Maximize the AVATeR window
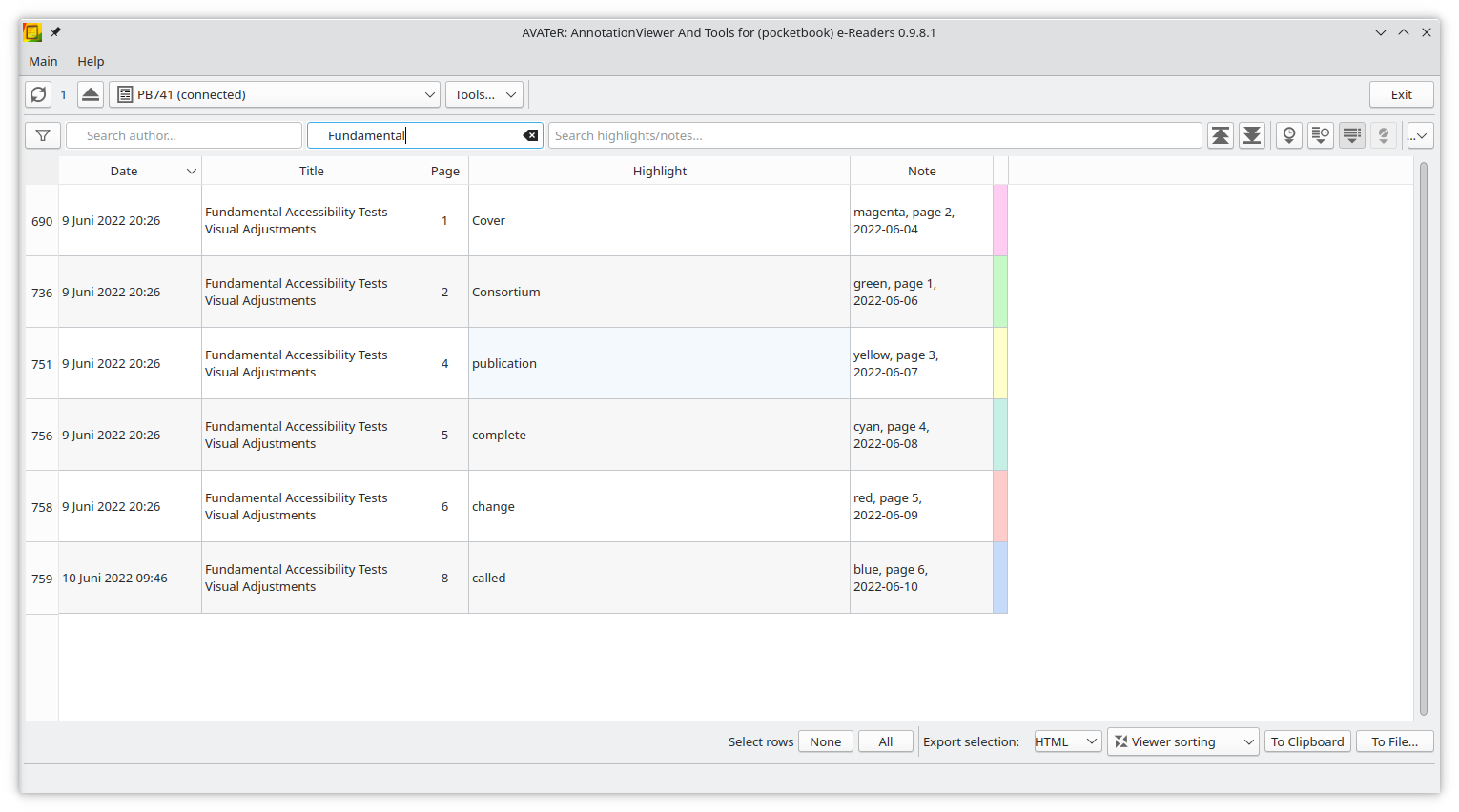The image size is (1459, 812). [1404, 32]
